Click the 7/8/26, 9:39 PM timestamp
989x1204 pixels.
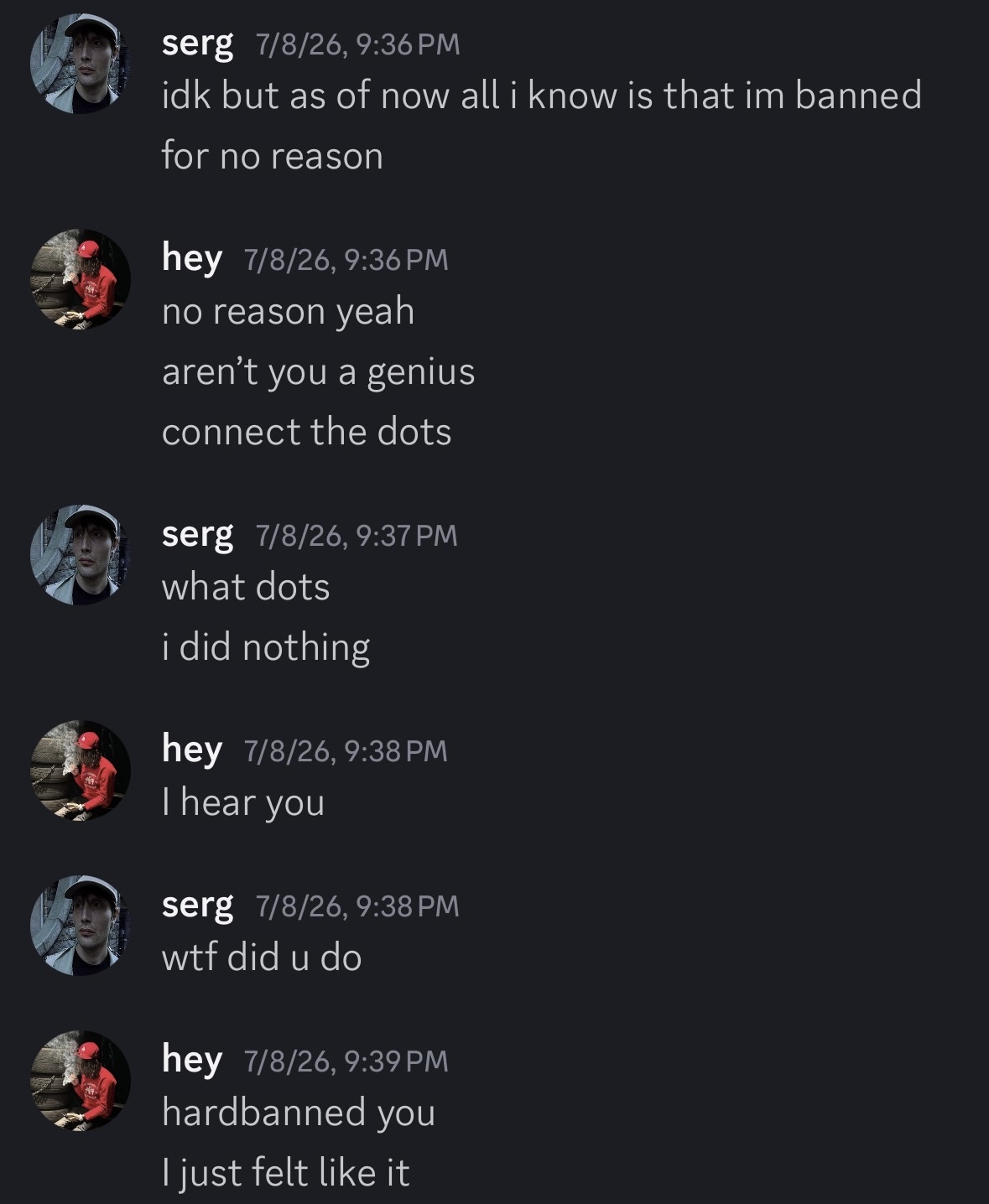[346, 1061]
